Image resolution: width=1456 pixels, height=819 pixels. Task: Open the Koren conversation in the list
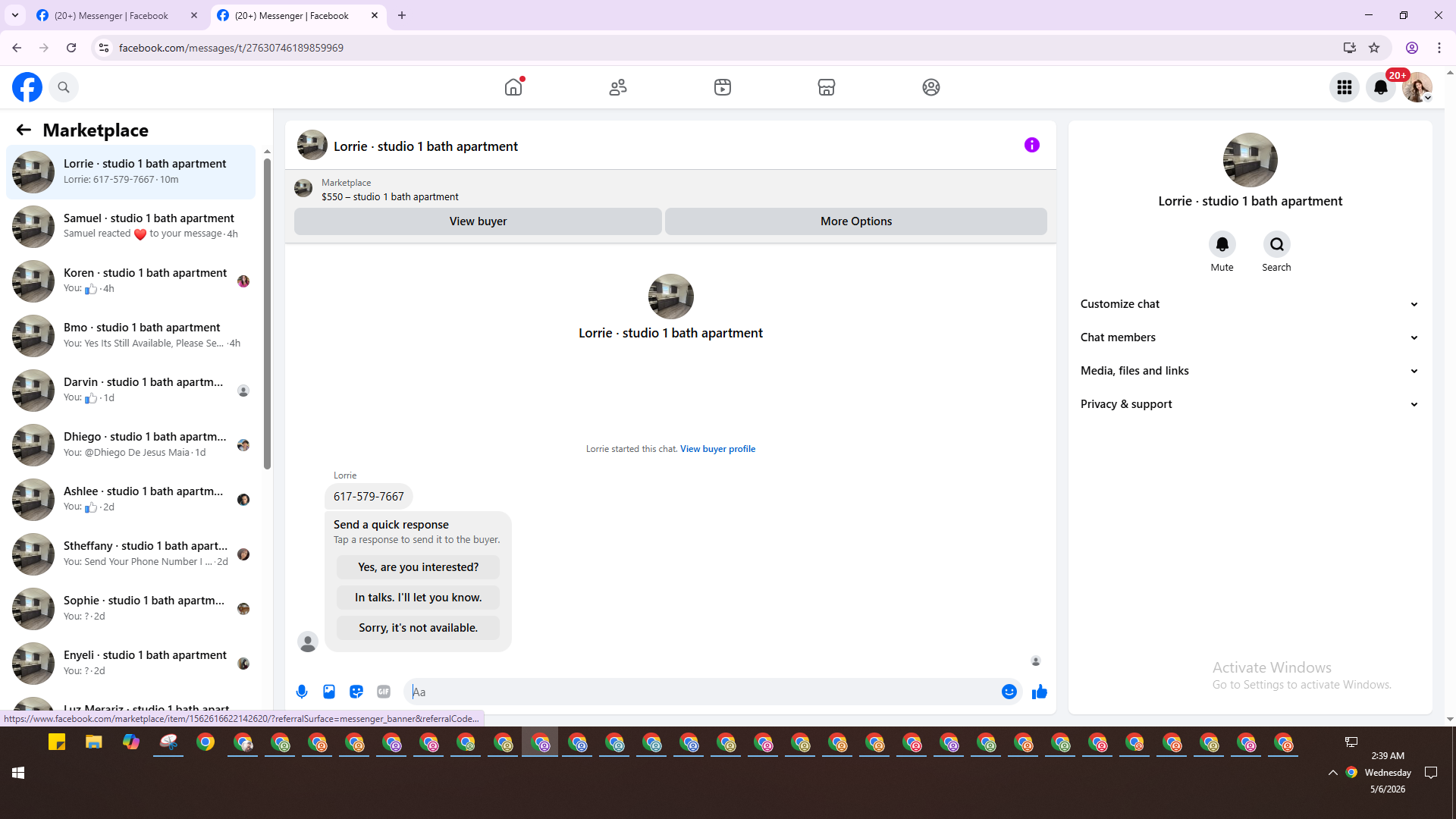(x=130, y=281)
